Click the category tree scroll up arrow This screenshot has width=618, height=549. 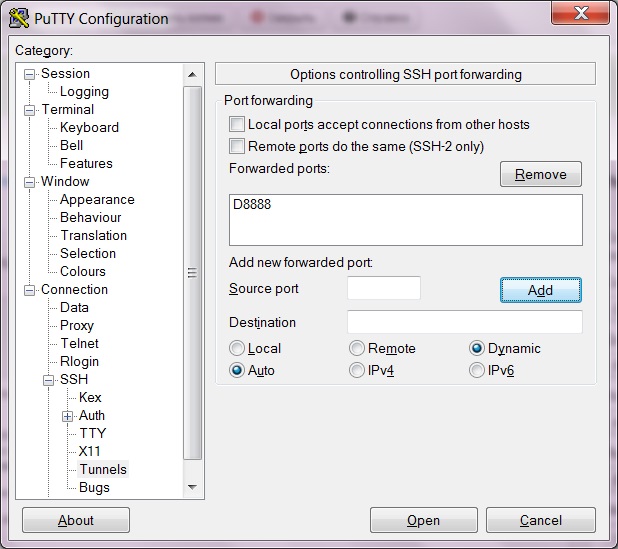coord(192,74)
